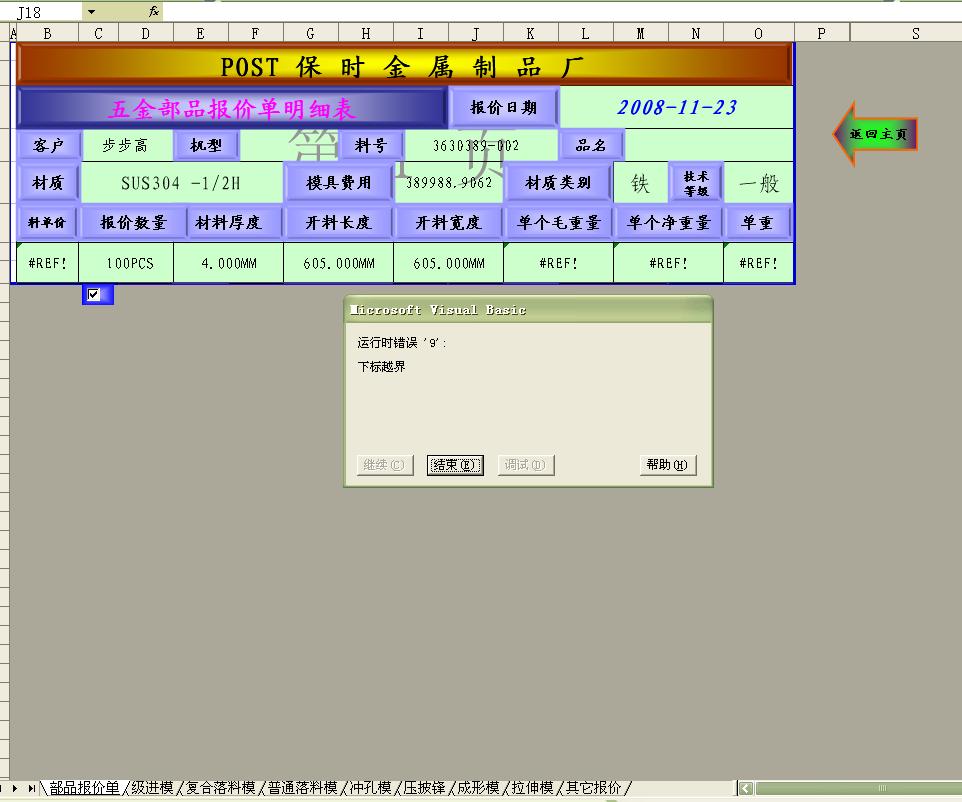
Task: Click the 材质类别 label button
Action: [558, 182]
